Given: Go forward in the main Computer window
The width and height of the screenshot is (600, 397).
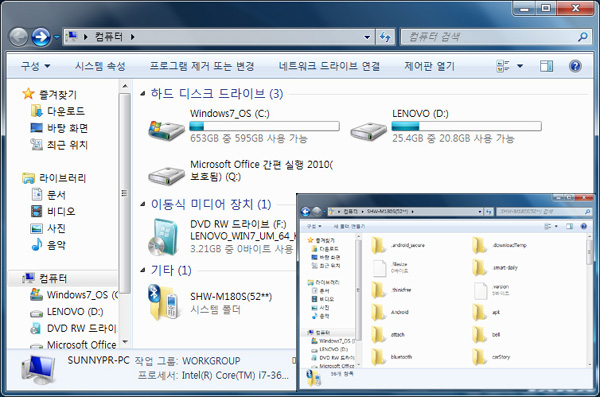Looking at the screenshot, I should (x=41, y=37).
